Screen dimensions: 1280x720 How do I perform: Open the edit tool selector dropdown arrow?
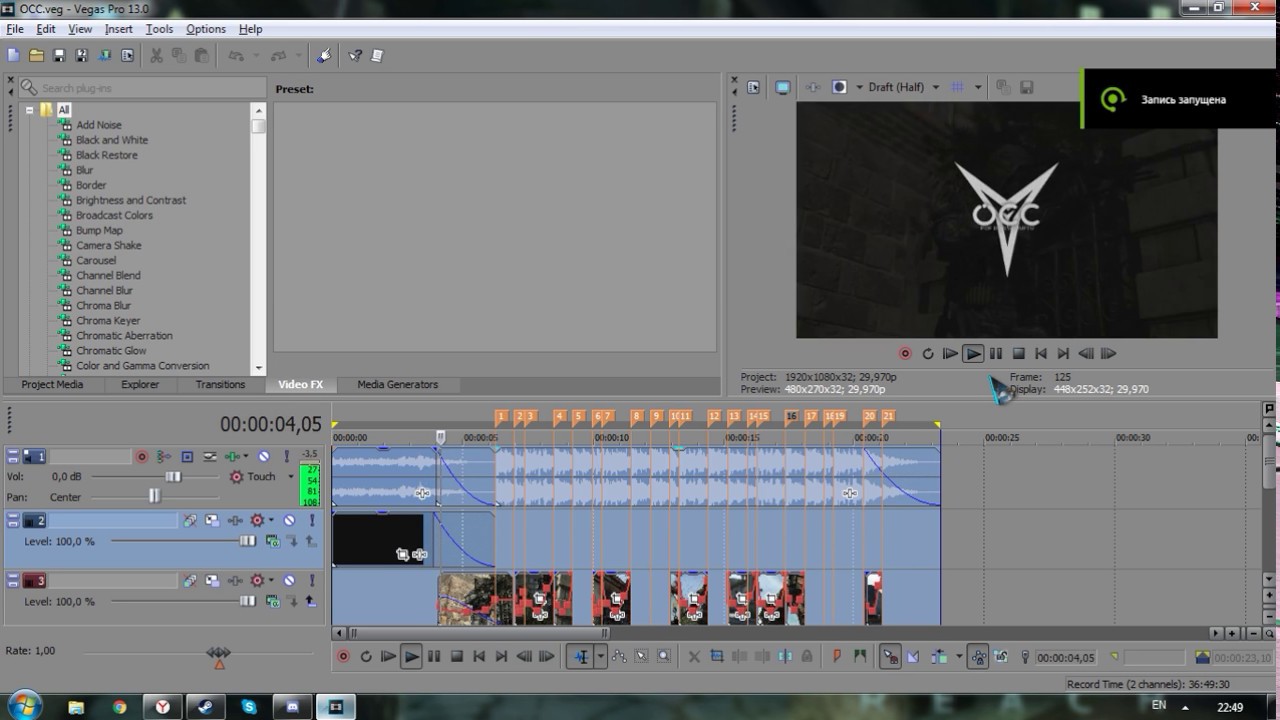pos(601,657)
